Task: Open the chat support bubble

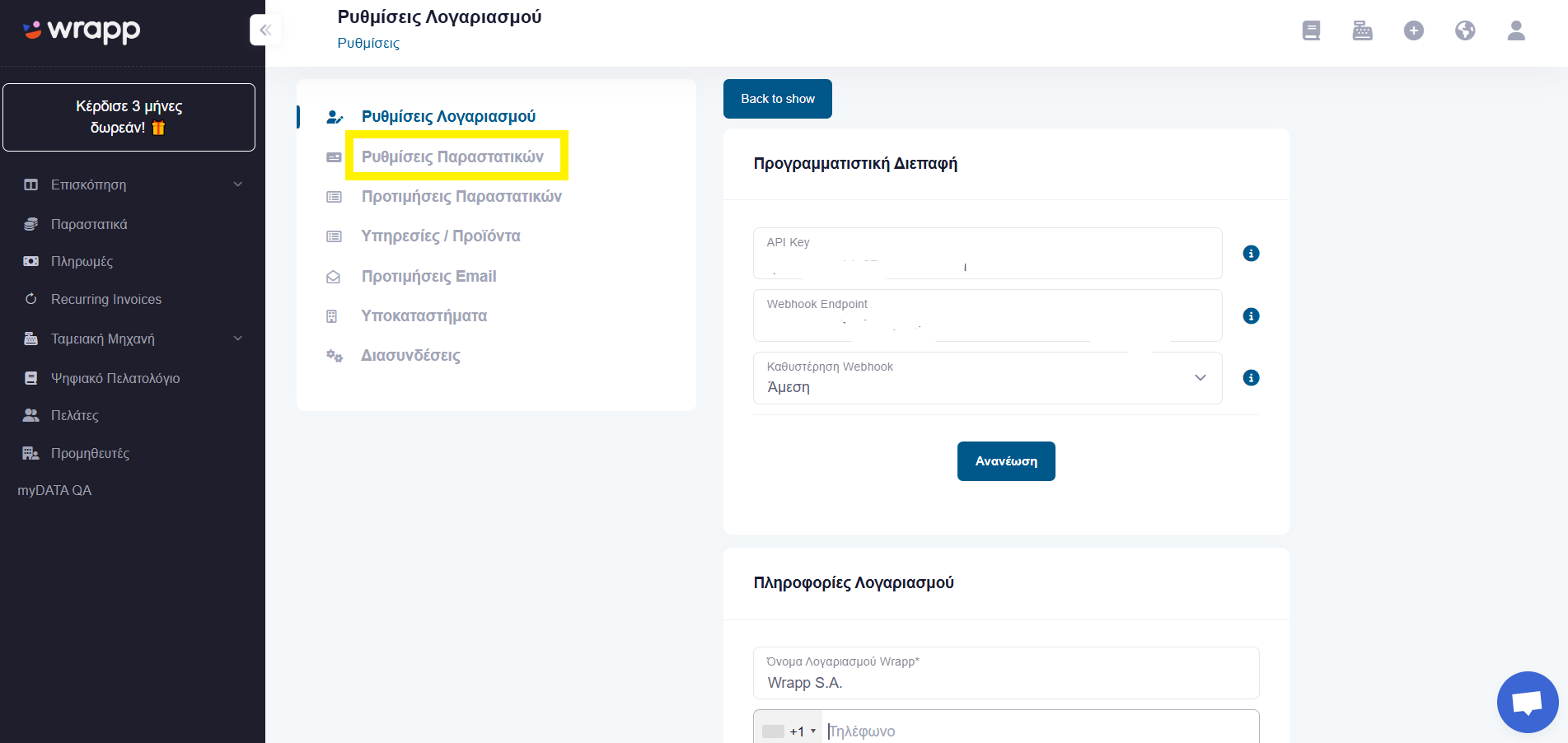Action: [x=1527, y=702]
